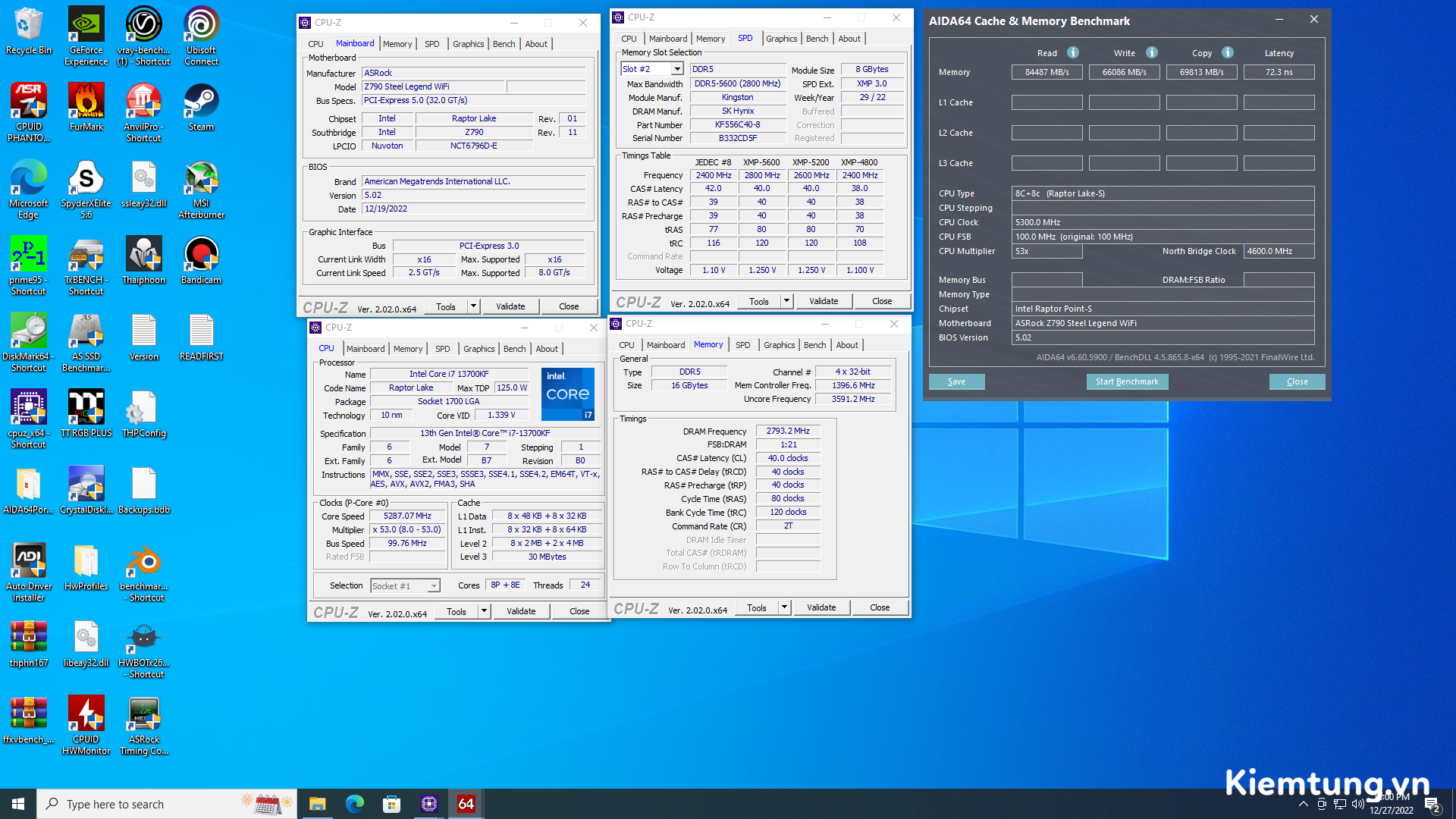Click the Memory Read result field in AIDA64
Viewport: 1456px width, 819px height.
tap(1047, 72)
